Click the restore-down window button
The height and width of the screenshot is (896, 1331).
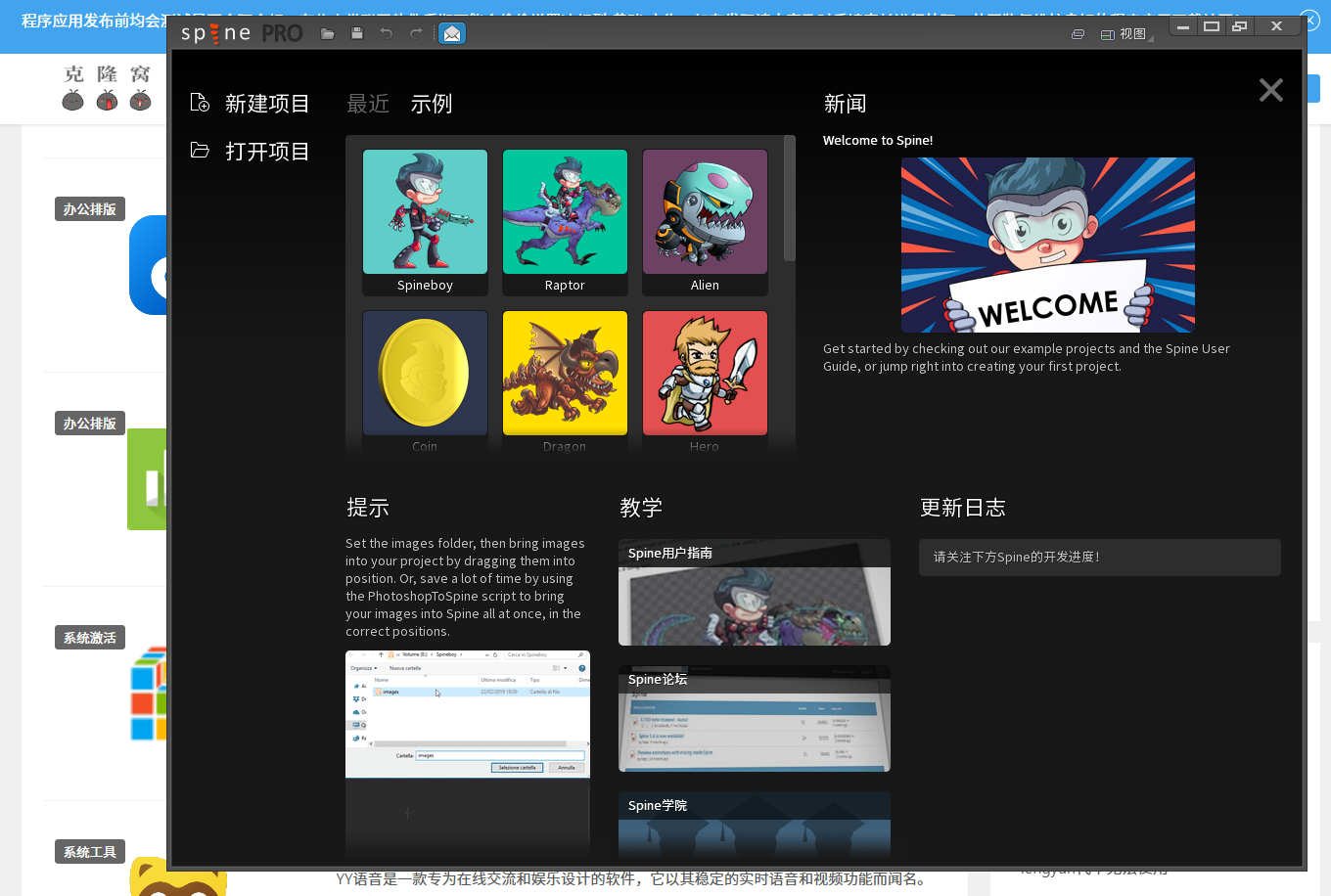pos(1240,27)
